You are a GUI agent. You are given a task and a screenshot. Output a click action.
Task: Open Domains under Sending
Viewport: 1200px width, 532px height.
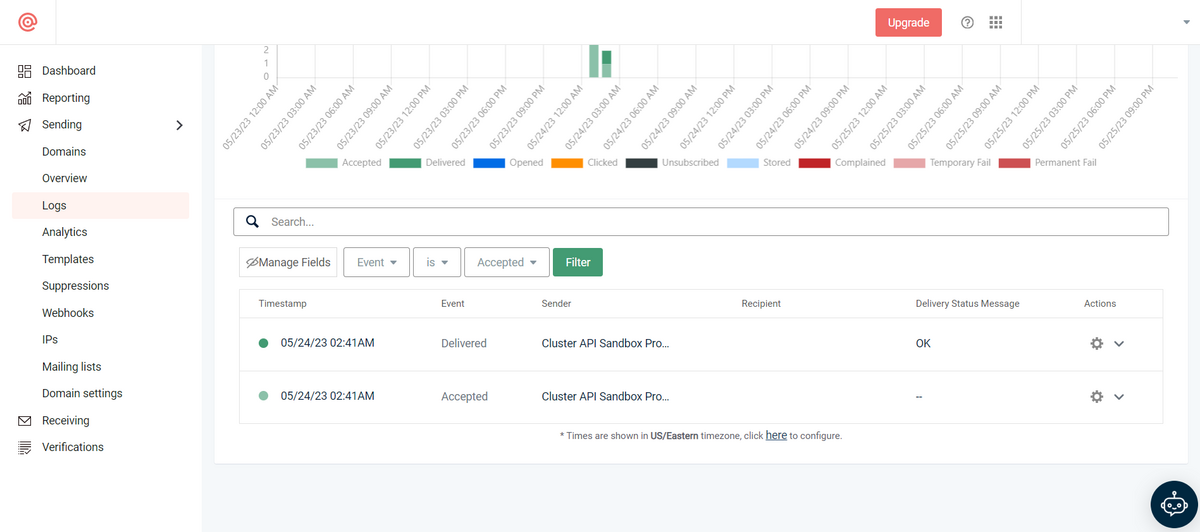coord(64,152)
